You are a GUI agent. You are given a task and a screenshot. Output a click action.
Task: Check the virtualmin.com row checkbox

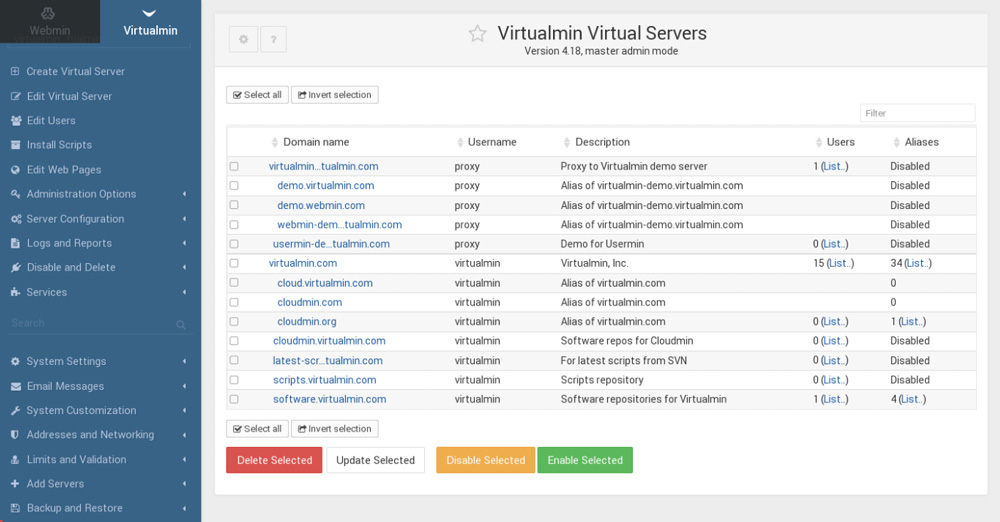(x=234, y=263)
